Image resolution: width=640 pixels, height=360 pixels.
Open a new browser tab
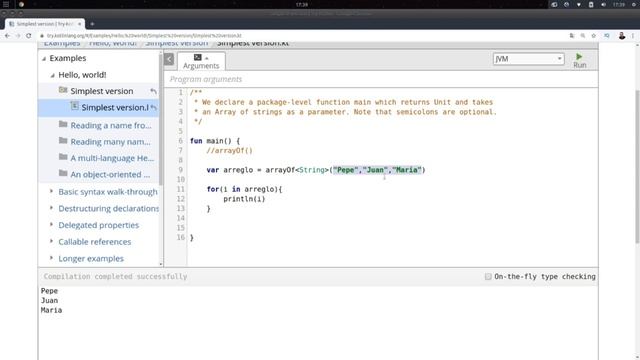(92, 24)
